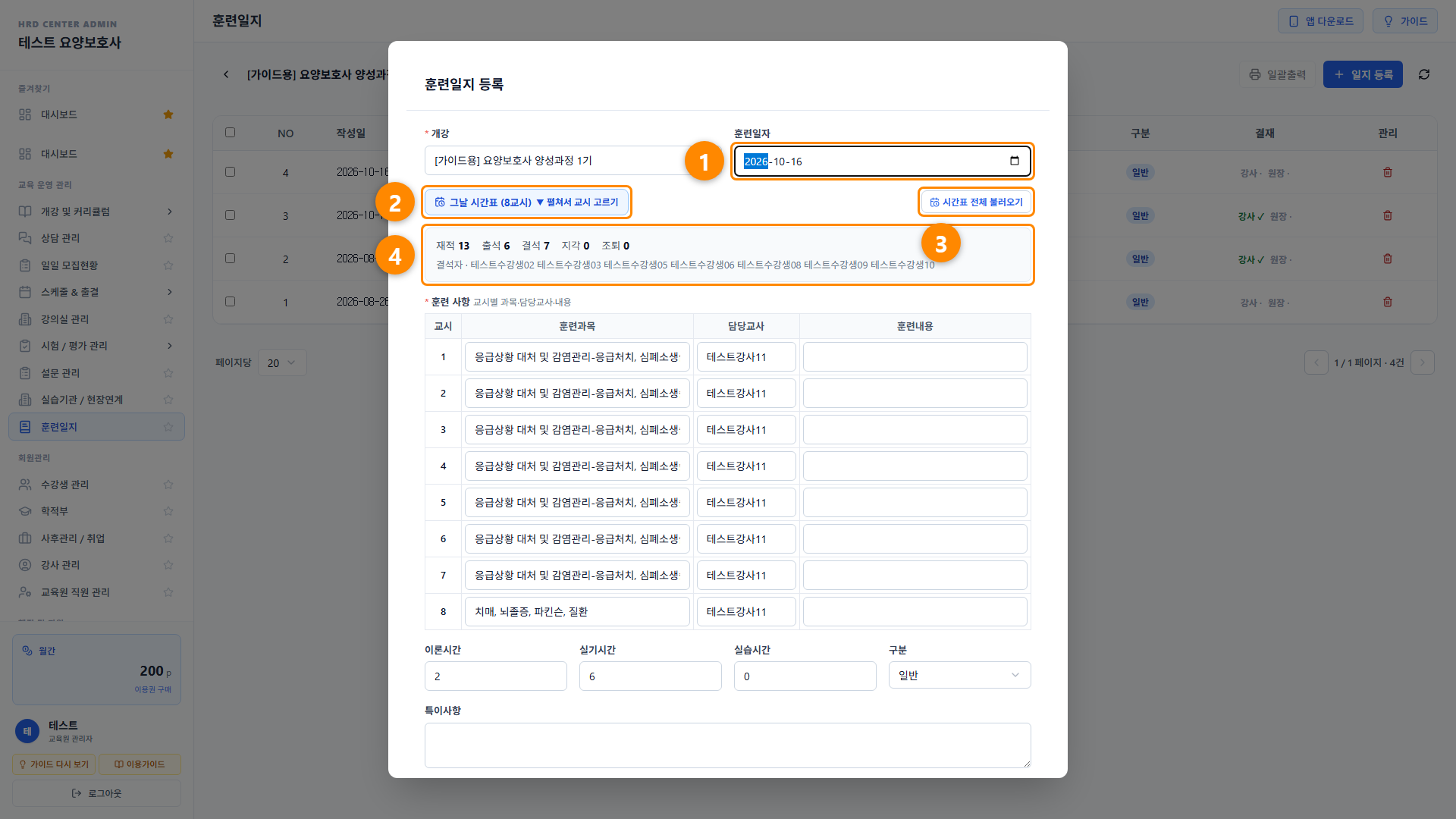
Task: Delete row 4 with its trash icon
Action: tap(1388, 172)
